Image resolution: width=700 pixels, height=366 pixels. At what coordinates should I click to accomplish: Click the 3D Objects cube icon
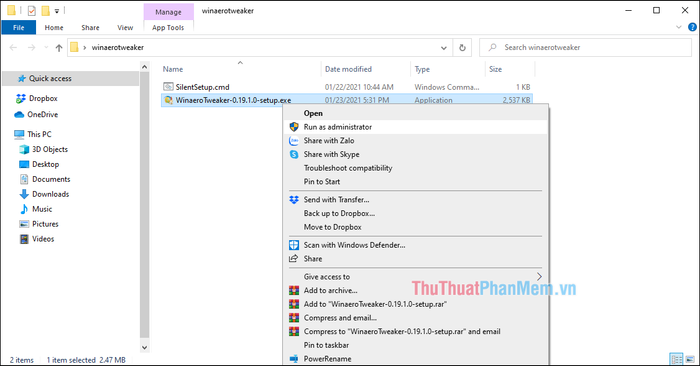coord(24,149)
